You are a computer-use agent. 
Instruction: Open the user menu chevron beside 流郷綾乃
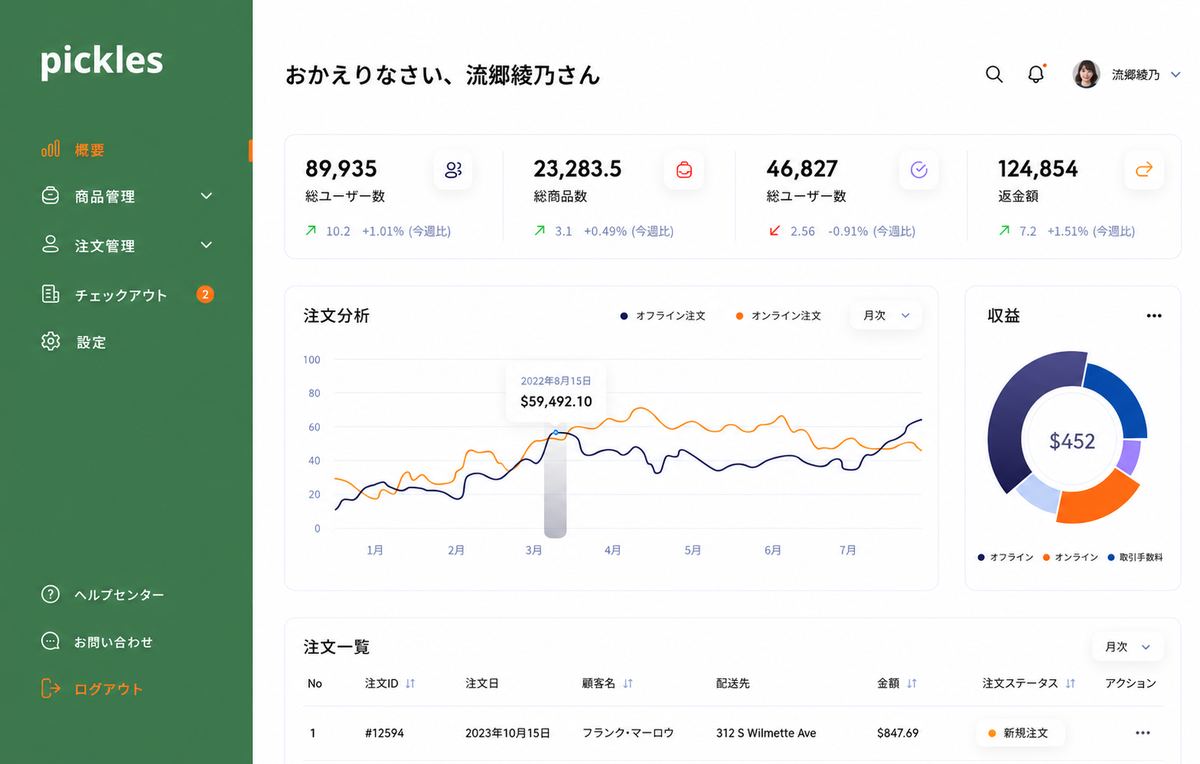1176,74
